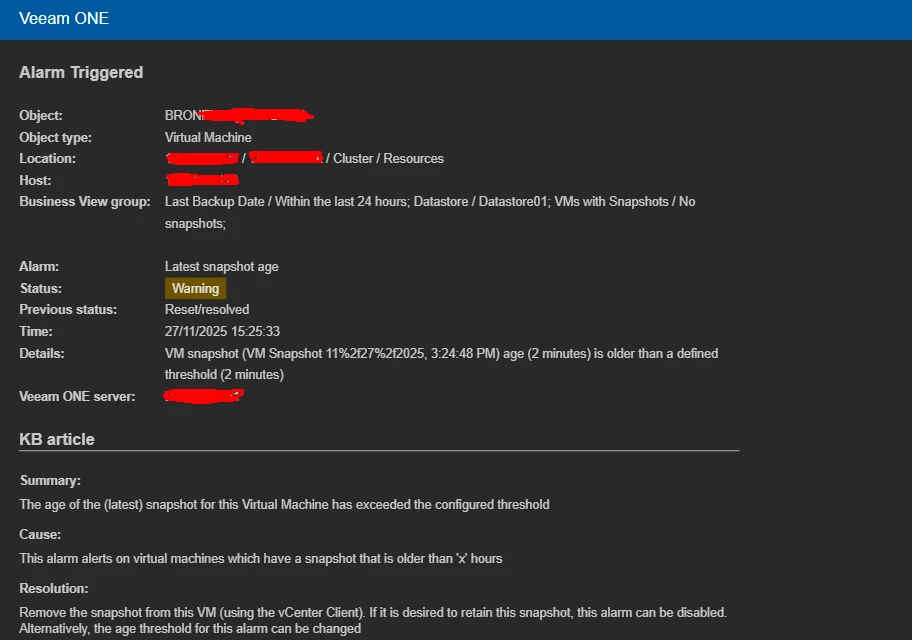
Task: Click the 'Last Backup Date / Within the last 24 hours' text
Action: (x=286, y=201)
